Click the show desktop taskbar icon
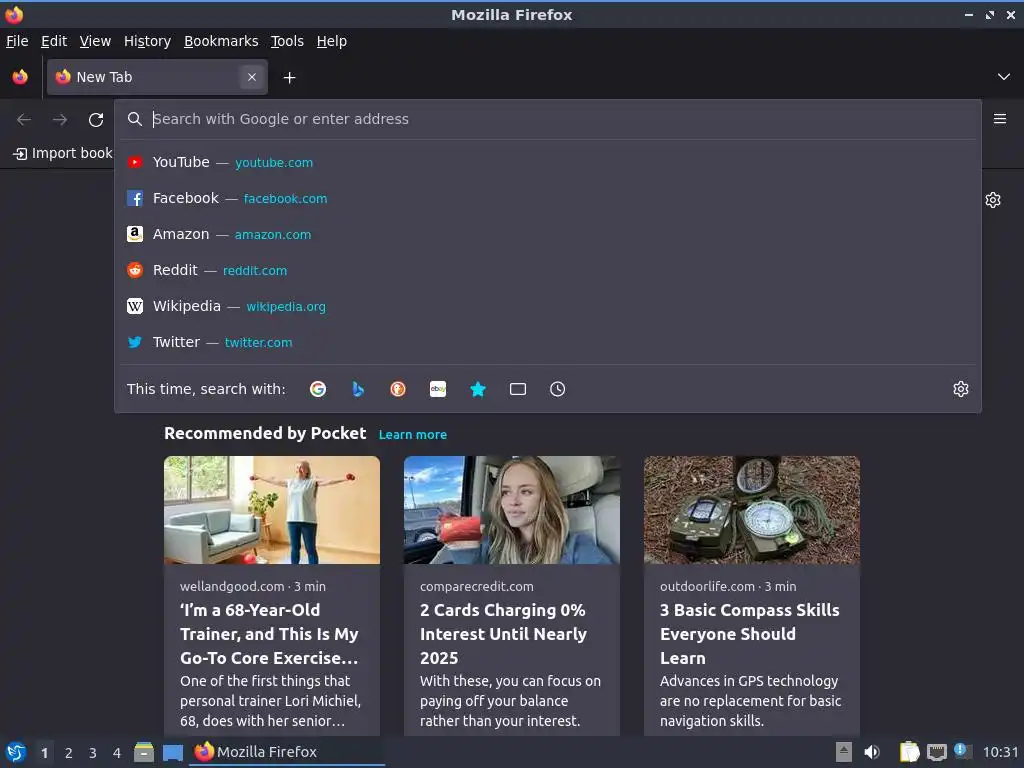Screen dimensions: 1024x768 click(x=172, y=753)
